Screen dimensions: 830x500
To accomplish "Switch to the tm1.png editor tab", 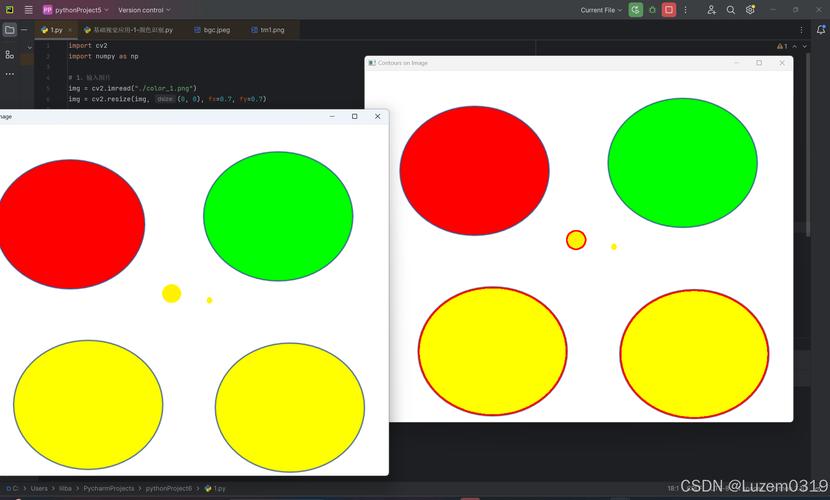I will point(271,30).
